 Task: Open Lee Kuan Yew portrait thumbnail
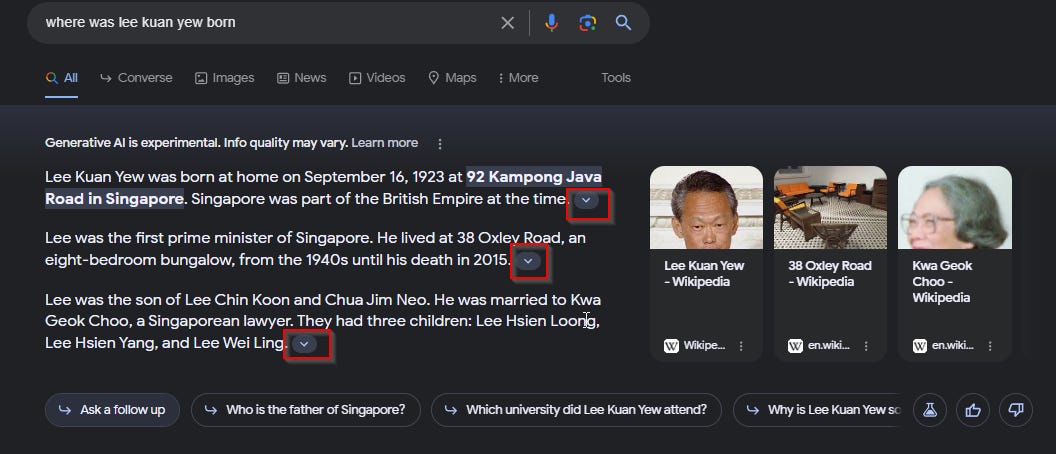click(x=706, y=207)
